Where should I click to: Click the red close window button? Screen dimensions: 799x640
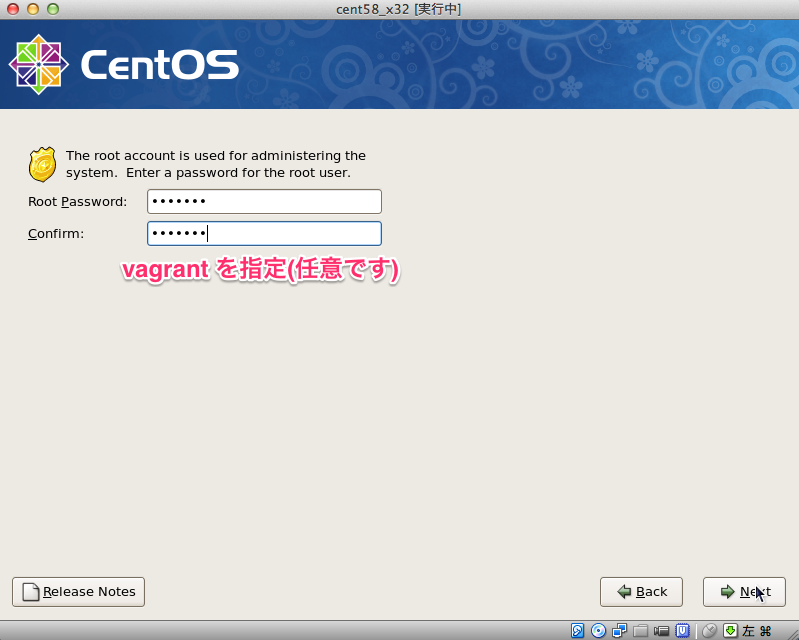coord(13,9)
